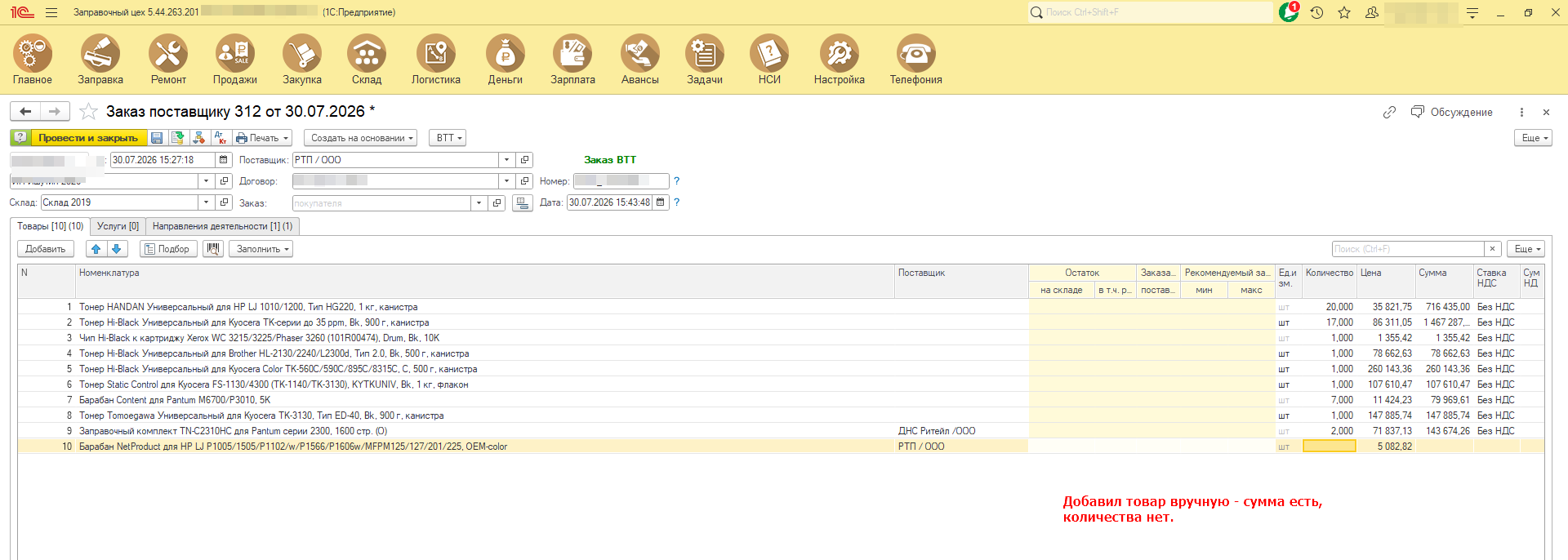Open notifications bell icon
This screenshot has height=560, width=1568.
1289,12
